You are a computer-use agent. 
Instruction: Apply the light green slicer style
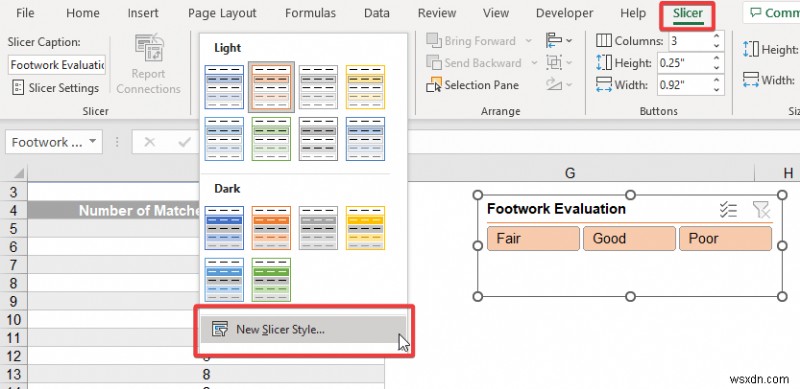(x=271, y=138)
